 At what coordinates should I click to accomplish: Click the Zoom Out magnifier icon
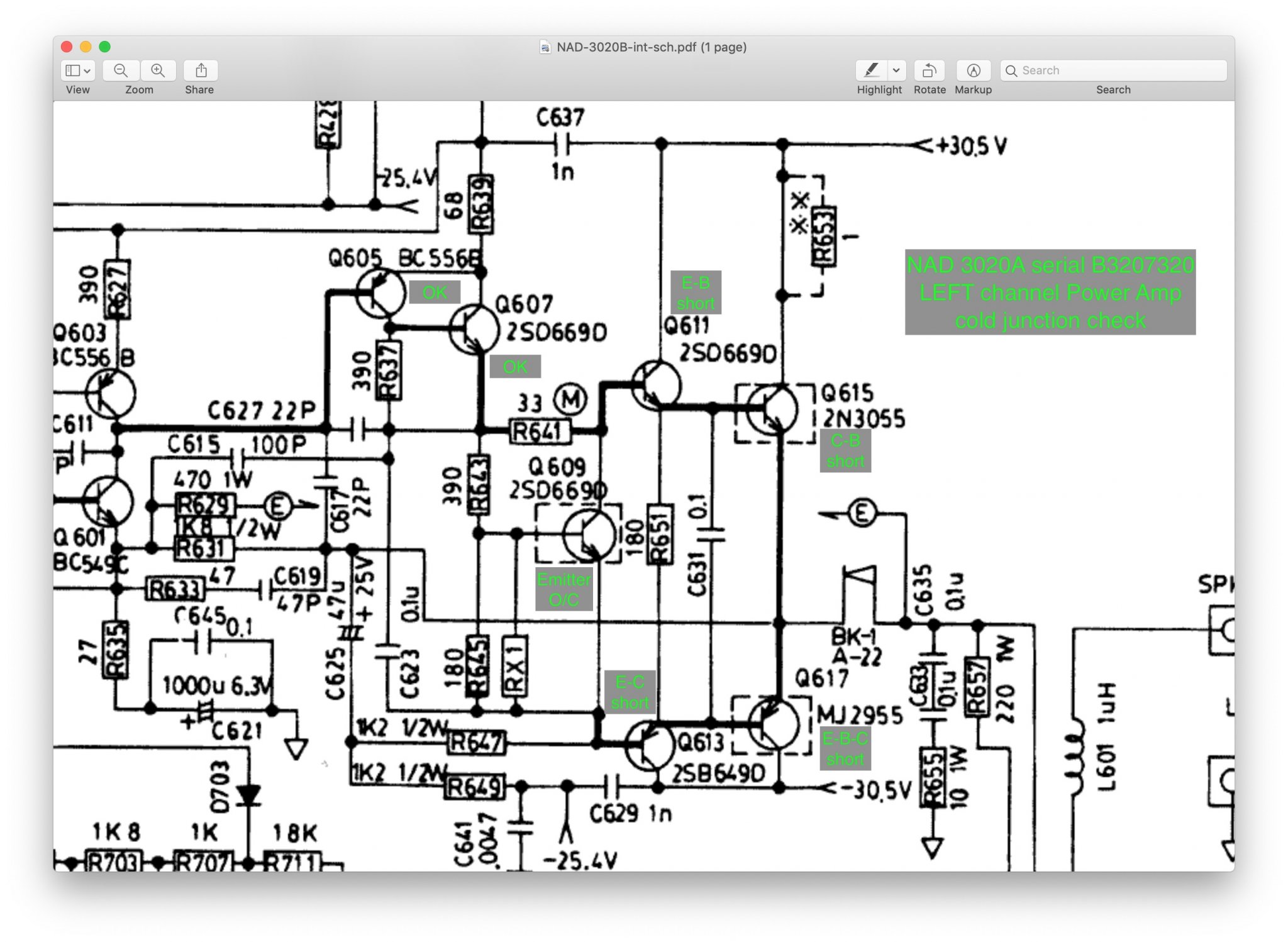(x=121, y=70)
